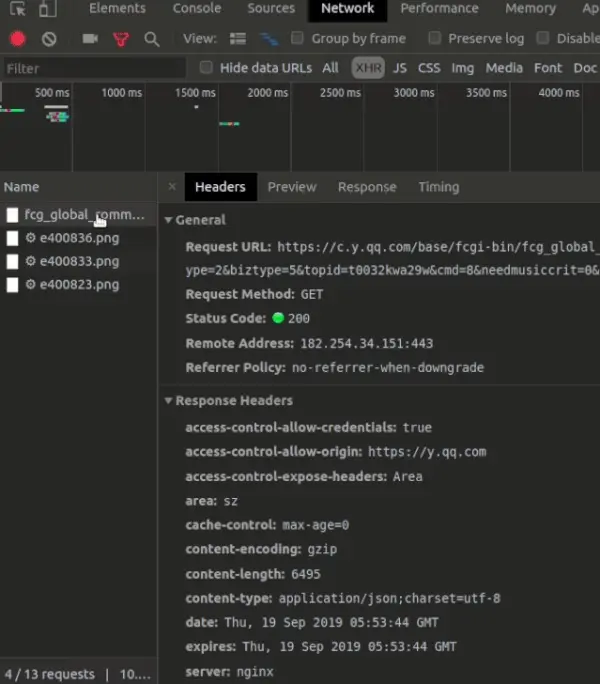Click the inspect element picker icon

[x=17, y=9]
